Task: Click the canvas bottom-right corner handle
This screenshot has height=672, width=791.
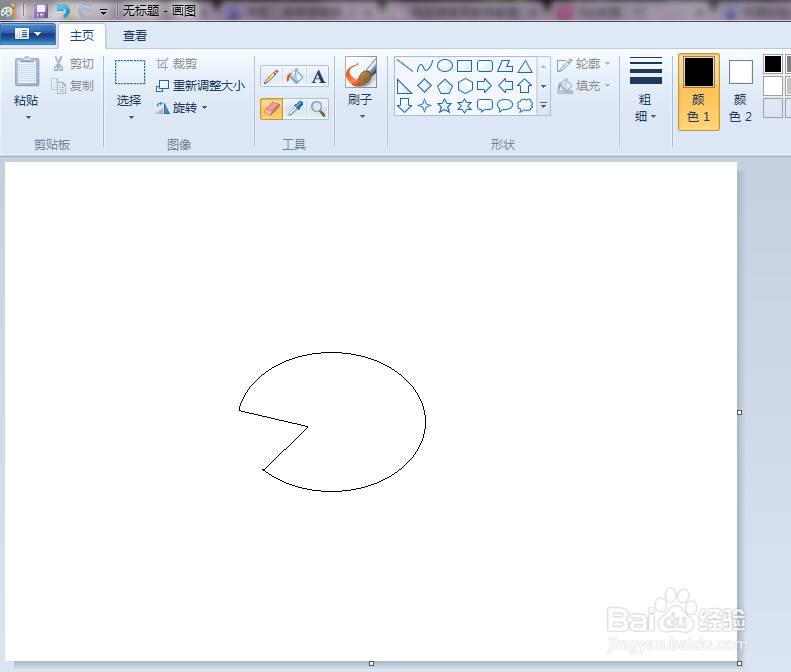Action: [740, 663]
